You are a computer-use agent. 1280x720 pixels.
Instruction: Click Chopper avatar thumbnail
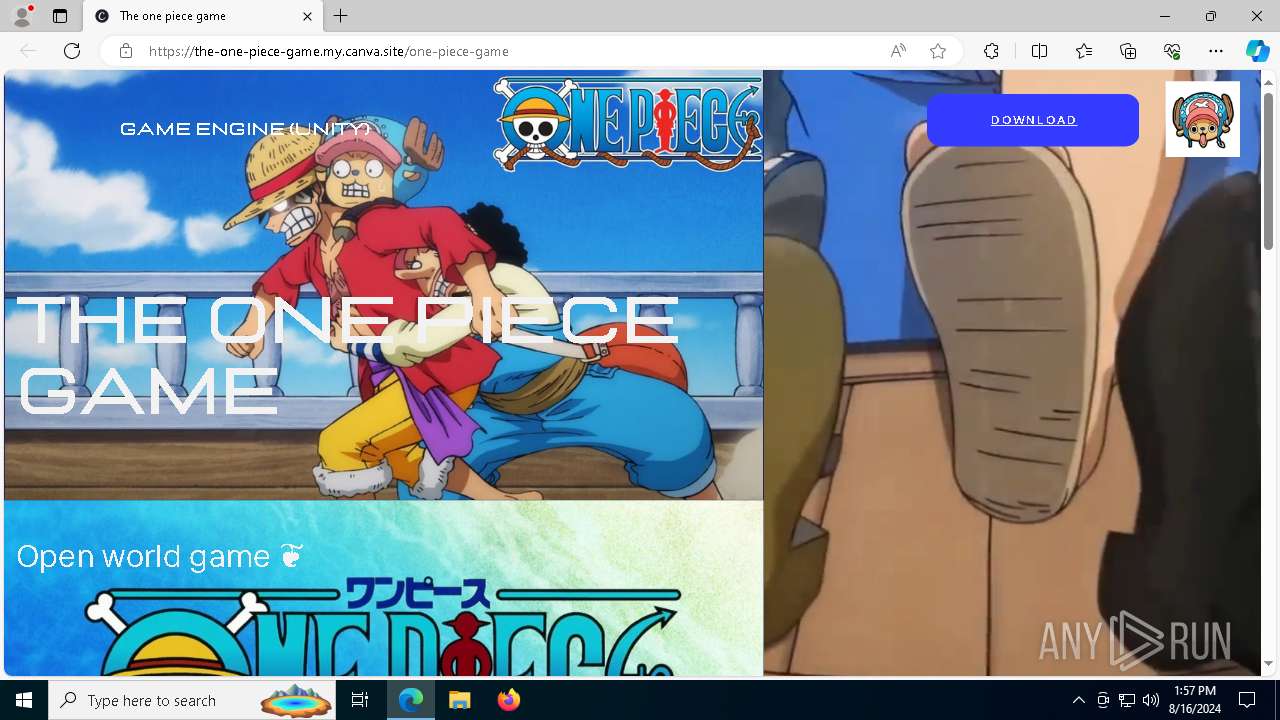point(1203,119)
